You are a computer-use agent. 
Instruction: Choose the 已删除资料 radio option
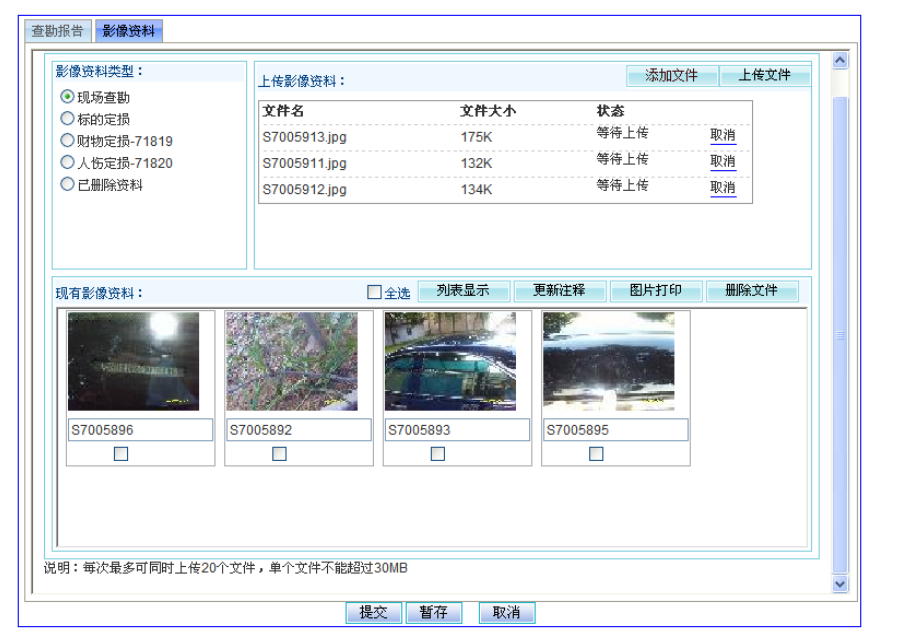coord(67,185)
